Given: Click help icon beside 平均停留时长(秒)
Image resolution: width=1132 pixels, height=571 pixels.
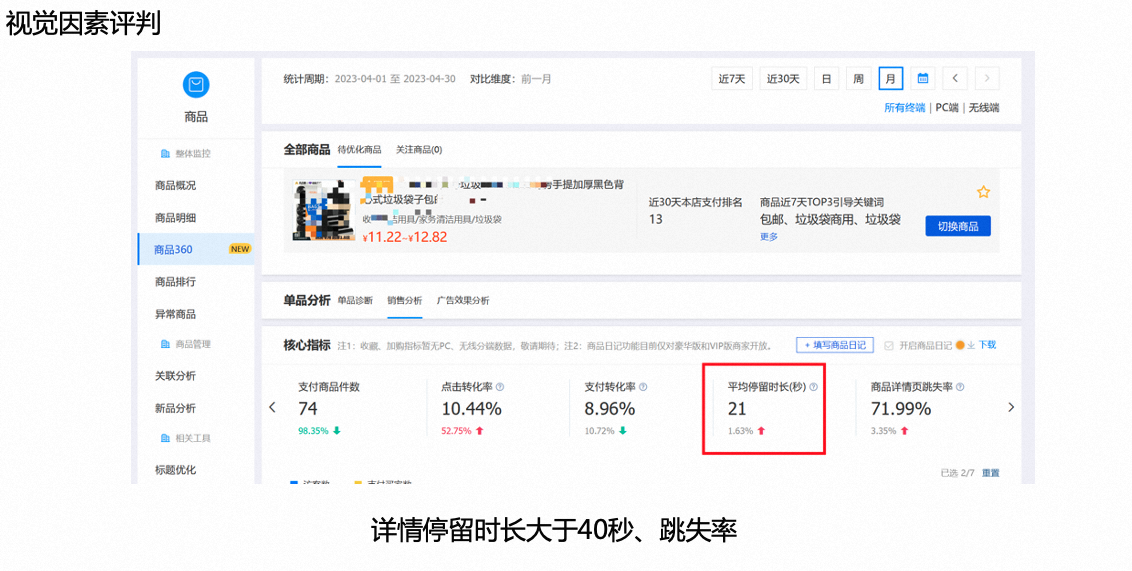Looking at the screenshot, I should (813, 387).
